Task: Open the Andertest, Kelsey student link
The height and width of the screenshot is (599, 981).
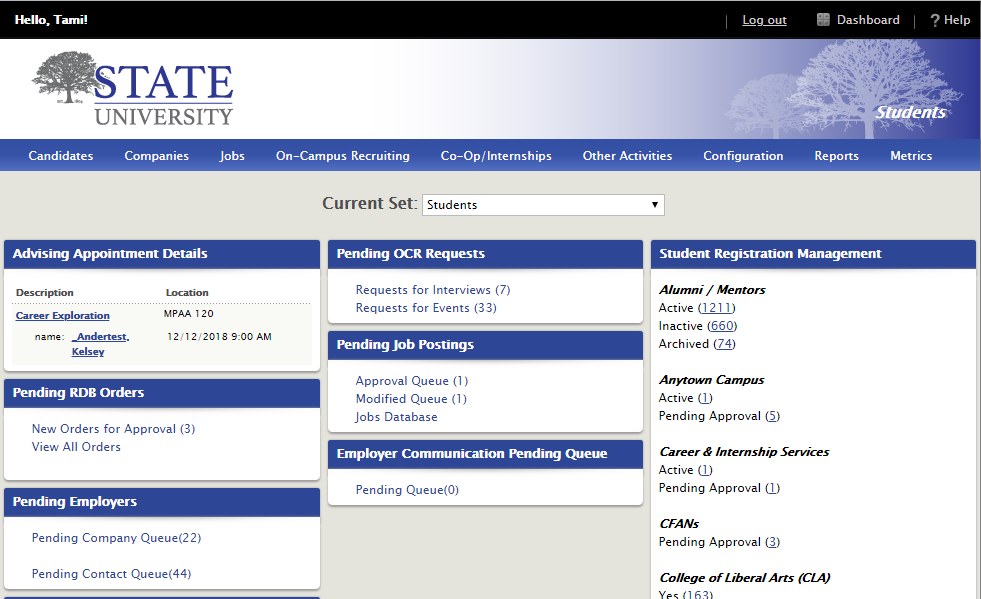Action: coord(100,344)
